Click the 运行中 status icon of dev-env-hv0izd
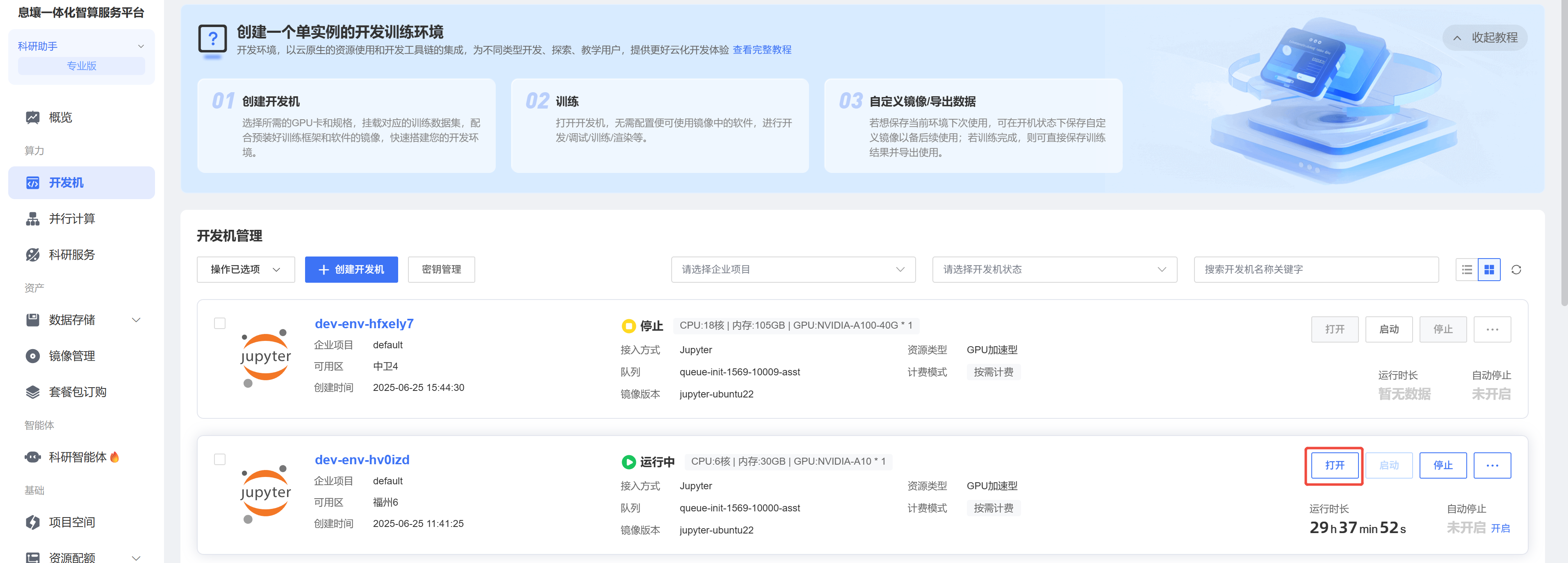 pyautogui.click(x=628, y=463)
